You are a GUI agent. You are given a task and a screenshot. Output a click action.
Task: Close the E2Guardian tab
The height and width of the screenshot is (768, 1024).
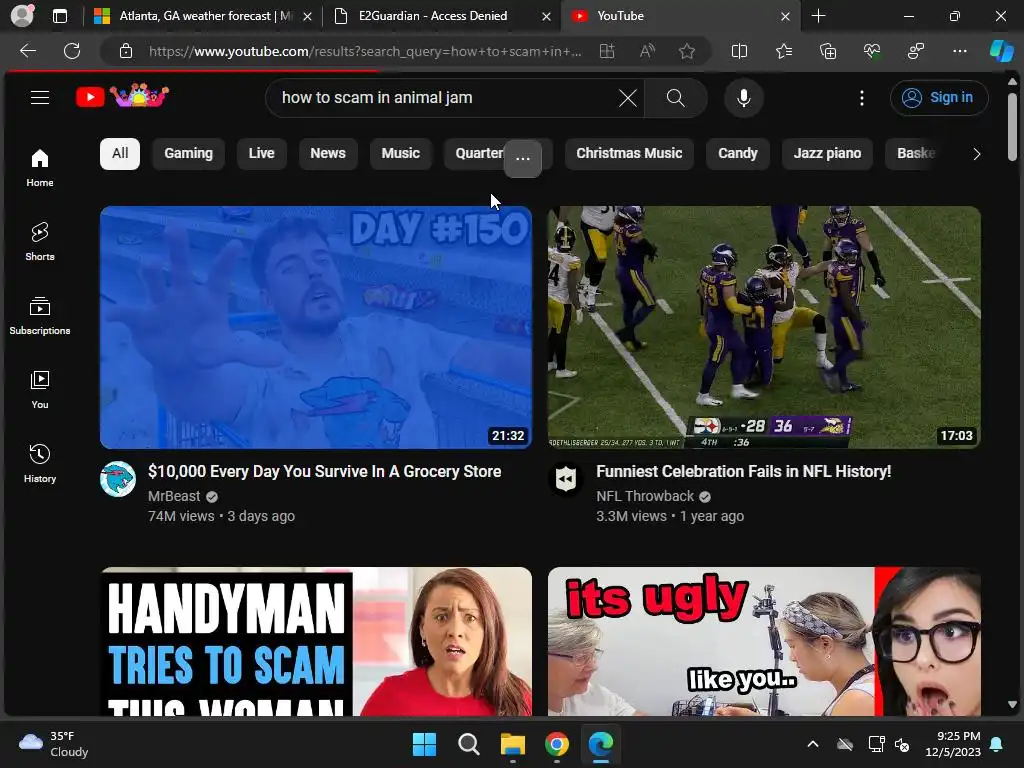coord(547,16)
